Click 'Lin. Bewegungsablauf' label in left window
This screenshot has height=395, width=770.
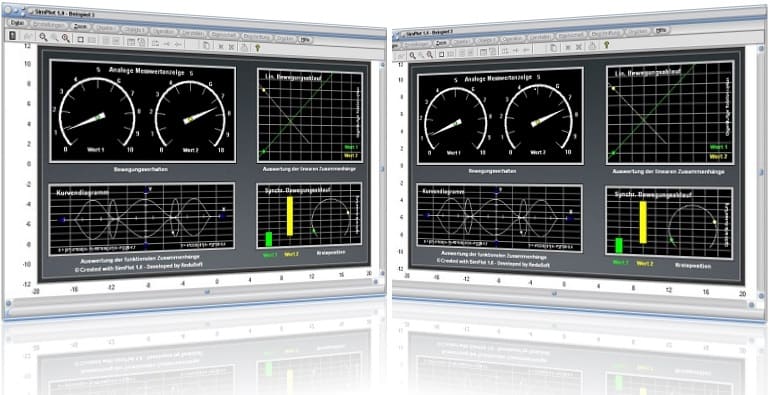(294, 78)
